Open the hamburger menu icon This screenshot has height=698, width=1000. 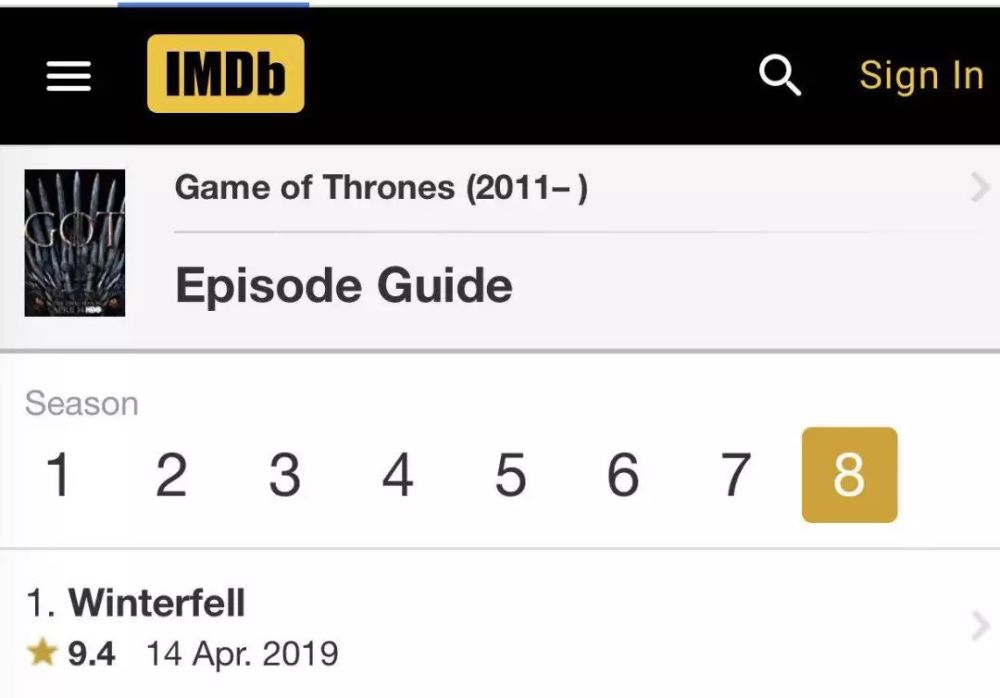tap(68, 76)
